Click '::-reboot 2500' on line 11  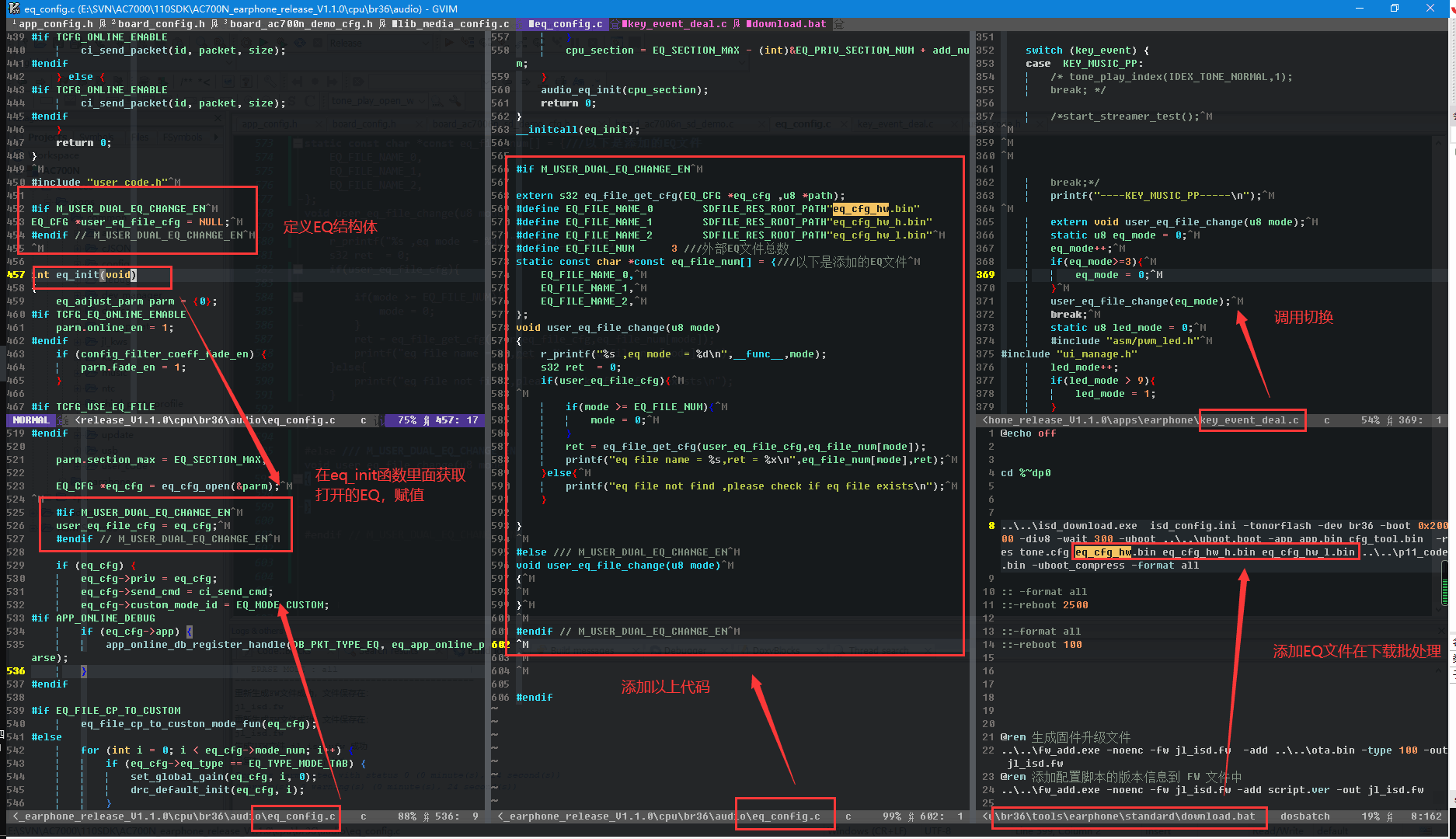tap(1044, 605)
